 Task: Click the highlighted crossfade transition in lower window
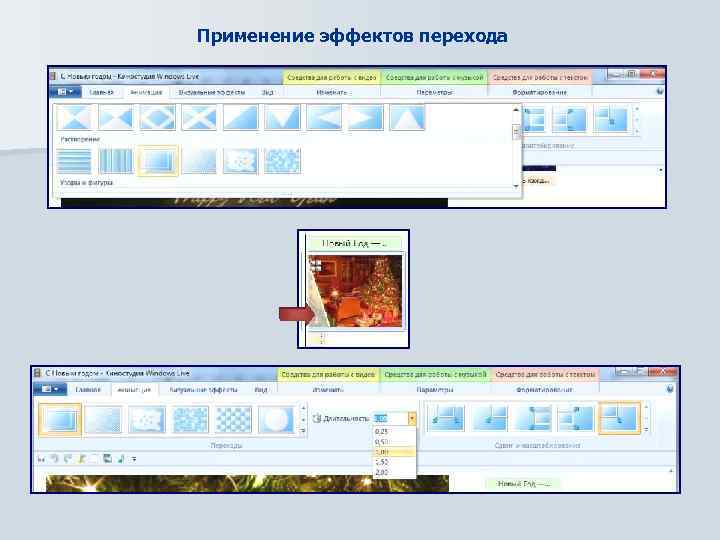click(60, 419)
